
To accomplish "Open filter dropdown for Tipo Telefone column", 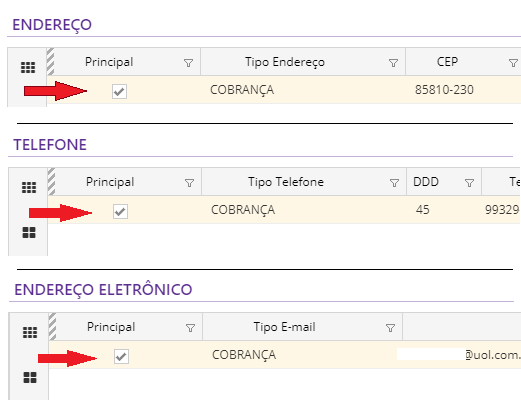I will (x=394, y=183).
